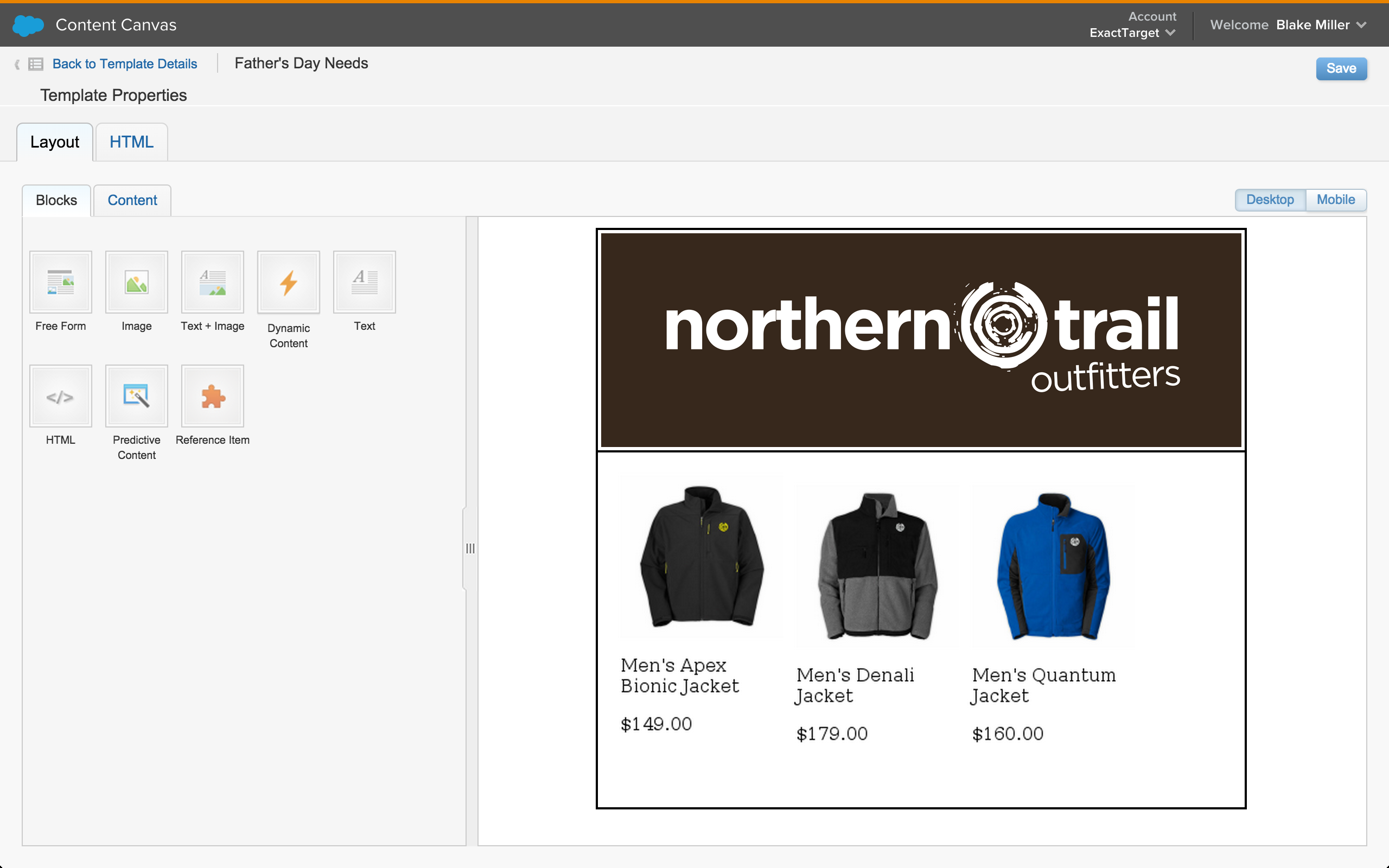Click the "Men's Quantum Jacket" title
This screenshot has height=868, width=1389.
pos(1043,685)
